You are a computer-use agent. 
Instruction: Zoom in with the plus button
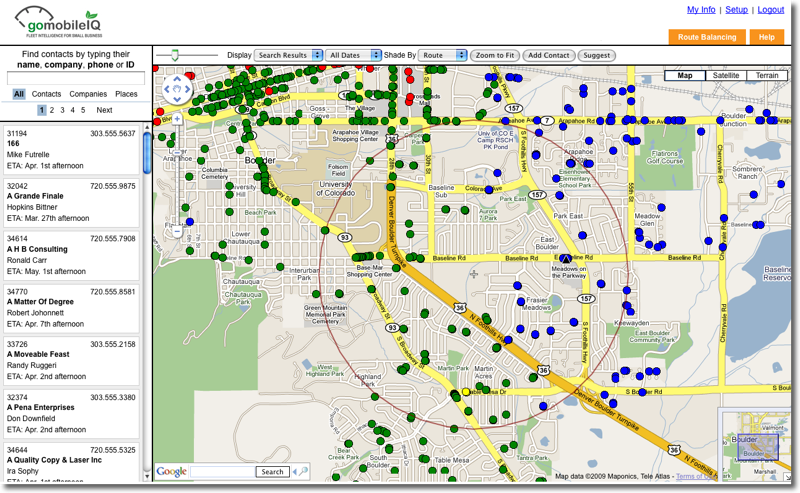(177, 119)
